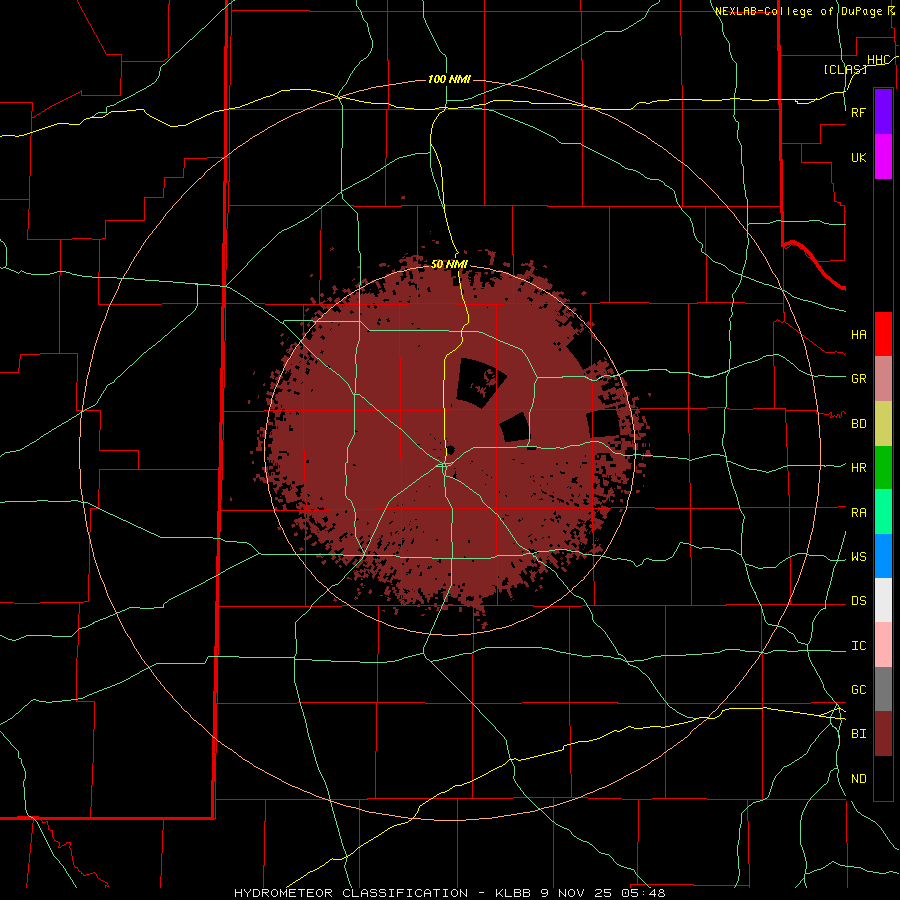The height and width of the screenshot is (900, 900).
Task: Click the 9 NOV 25 05:48 timestamp
Action: 603,893
